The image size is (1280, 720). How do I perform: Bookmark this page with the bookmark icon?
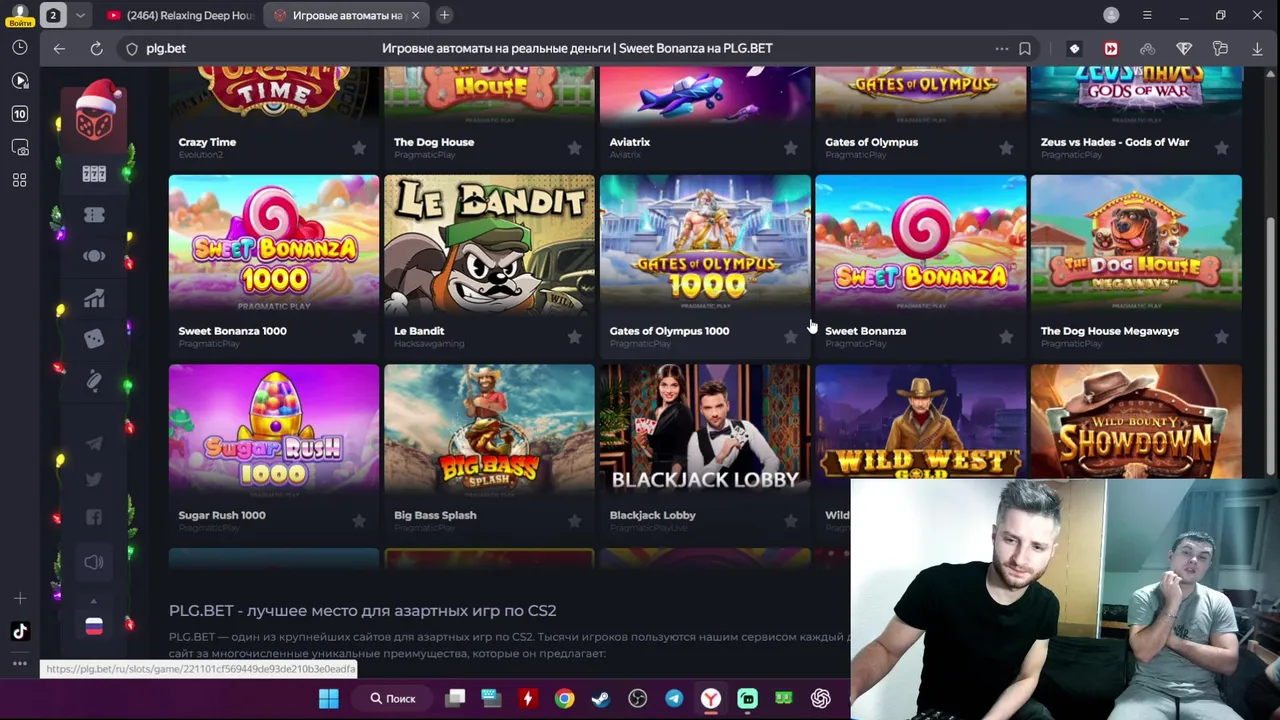point(1025,48)
